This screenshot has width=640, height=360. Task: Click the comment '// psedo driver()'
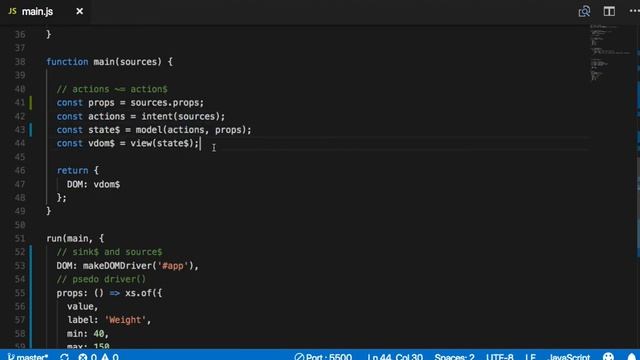[x=101, y=279]
